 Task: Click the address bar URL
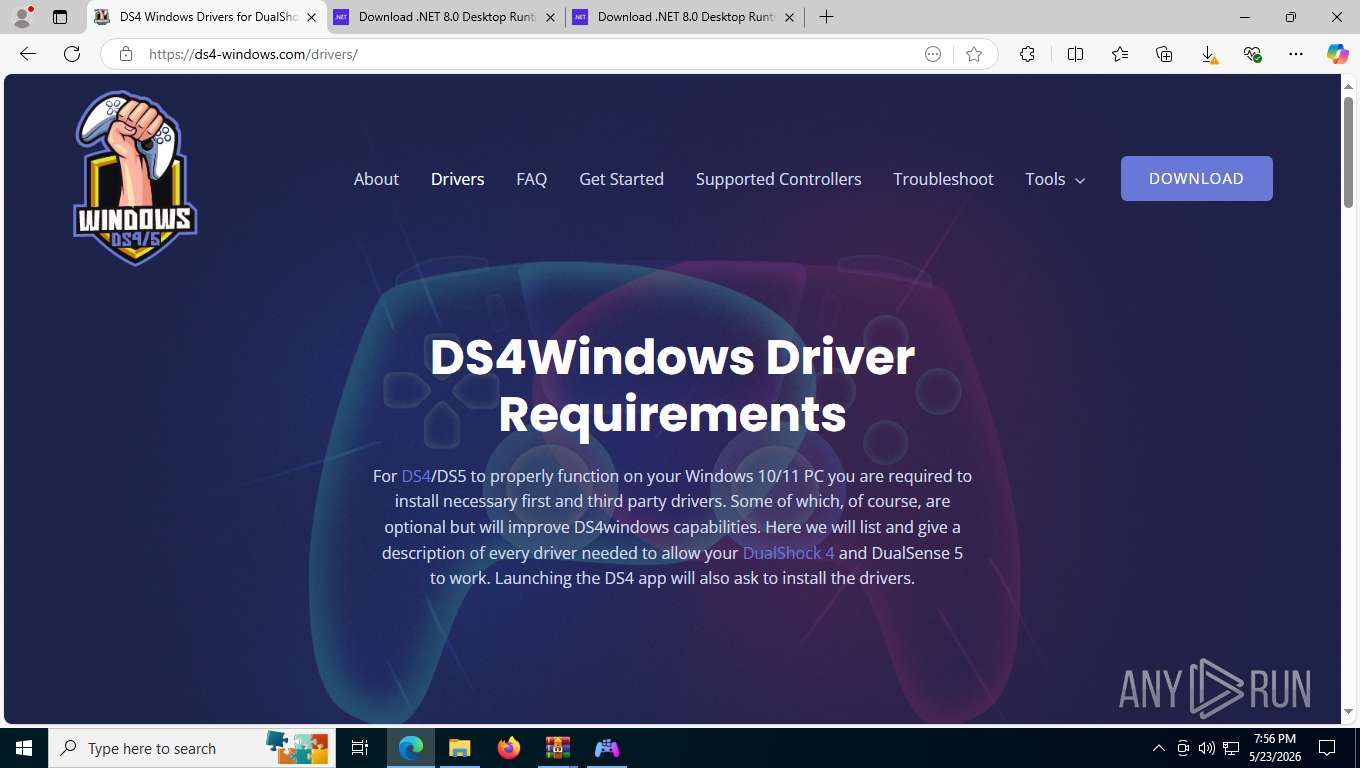click(253, 54)
